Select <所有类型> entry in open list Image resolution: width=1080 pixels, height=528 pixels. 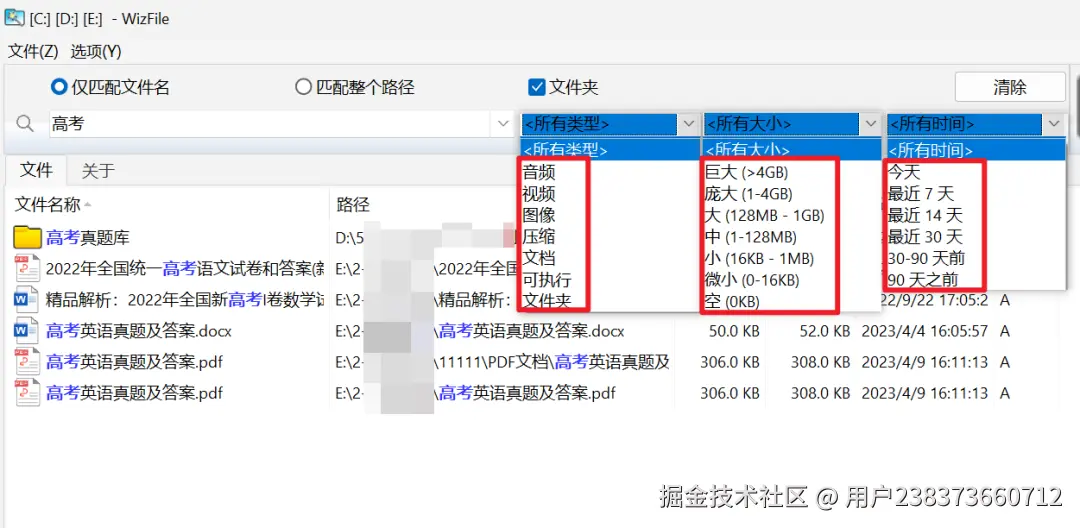click(610, 149)
